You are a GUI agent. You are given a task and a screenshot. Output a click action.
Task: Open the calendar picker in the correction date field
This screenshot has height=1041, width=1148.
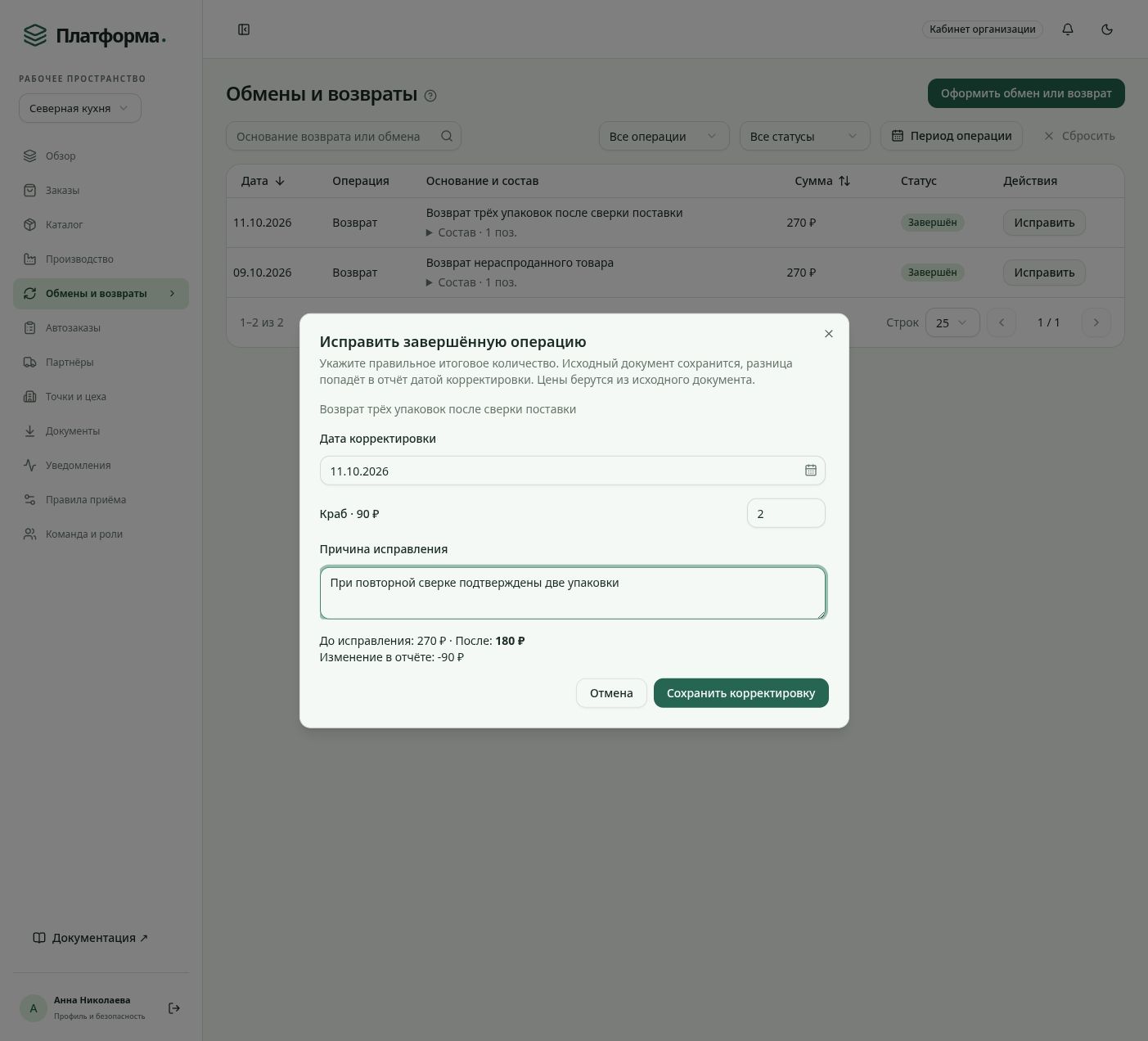click(811, 471)
